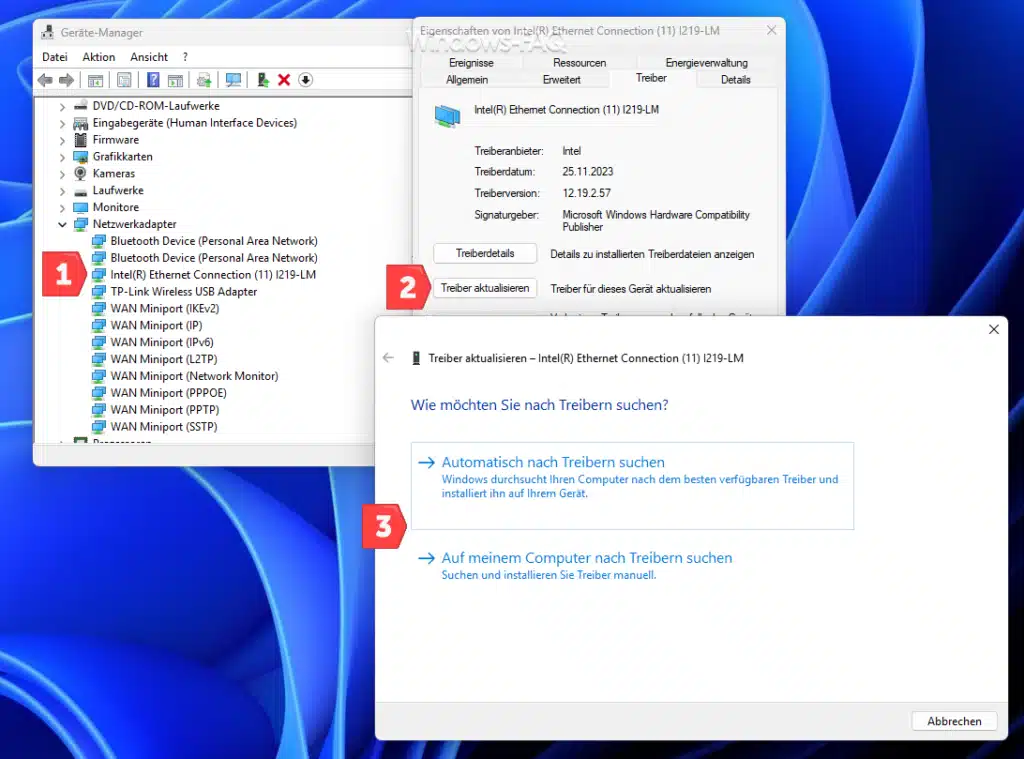Switch to the Allgemein tab
Screen dimensions: 1024x759
pos(466,80)
